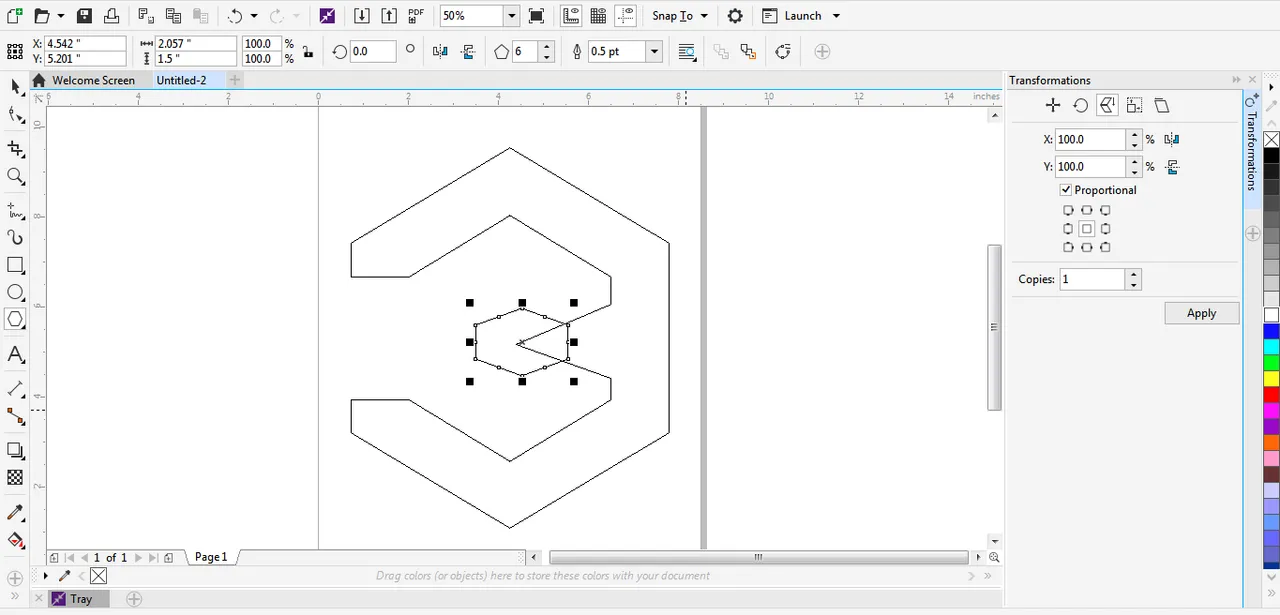Viewport: 1280px width, 615px height.
Task: Select the Transparency checkerboard tool
Action: [16, 478]
